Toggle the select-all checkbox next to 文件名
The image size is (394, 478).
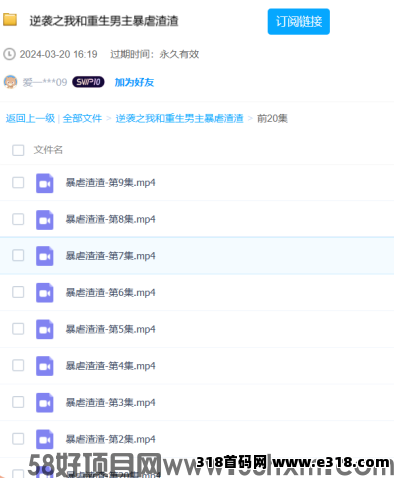pos(18,150)
